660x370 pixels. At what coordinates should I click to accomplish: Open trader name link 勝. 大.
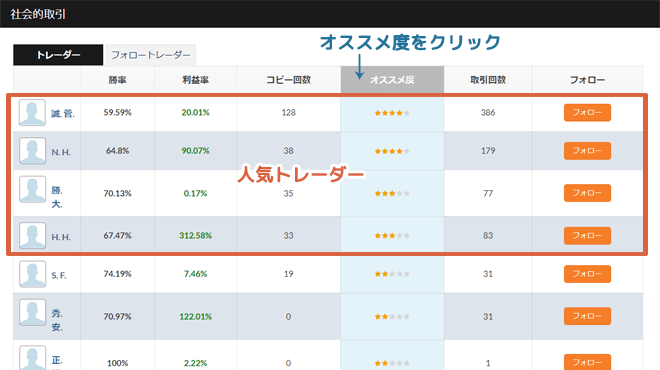[57, 197]
